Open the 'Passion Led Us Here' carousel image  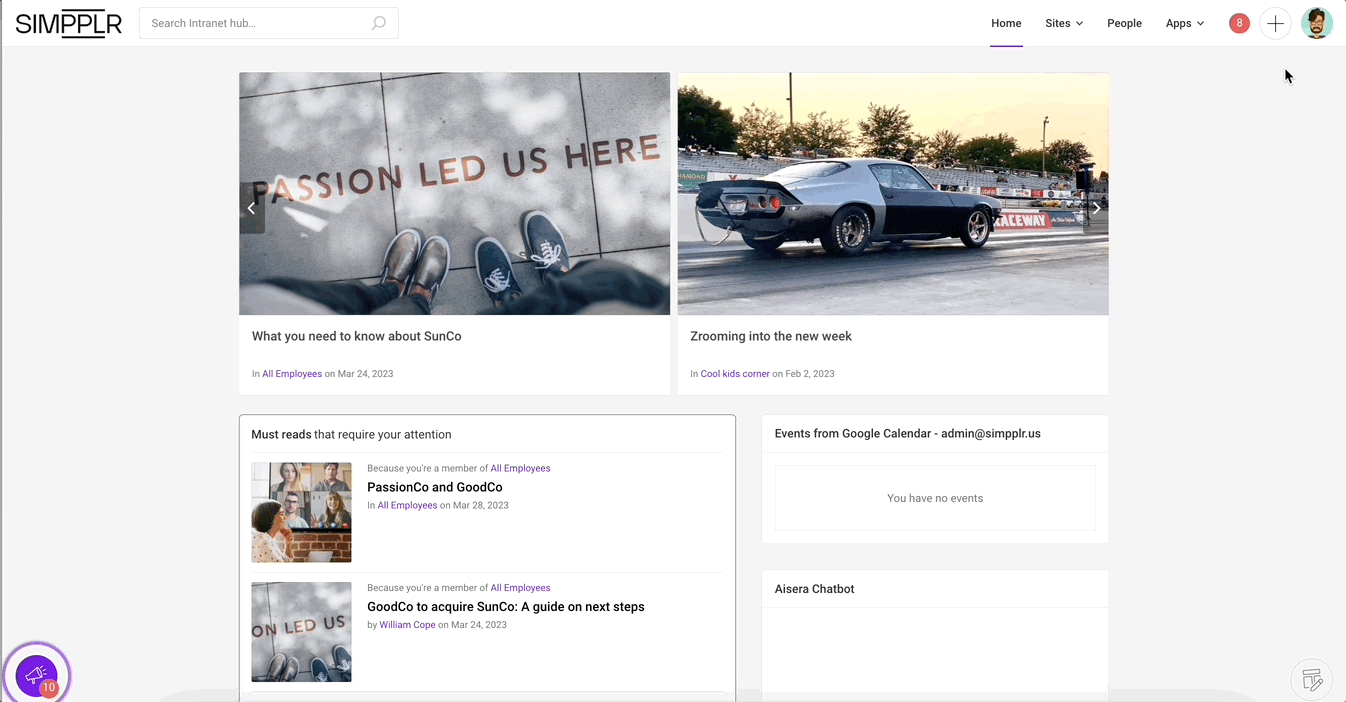454,193
